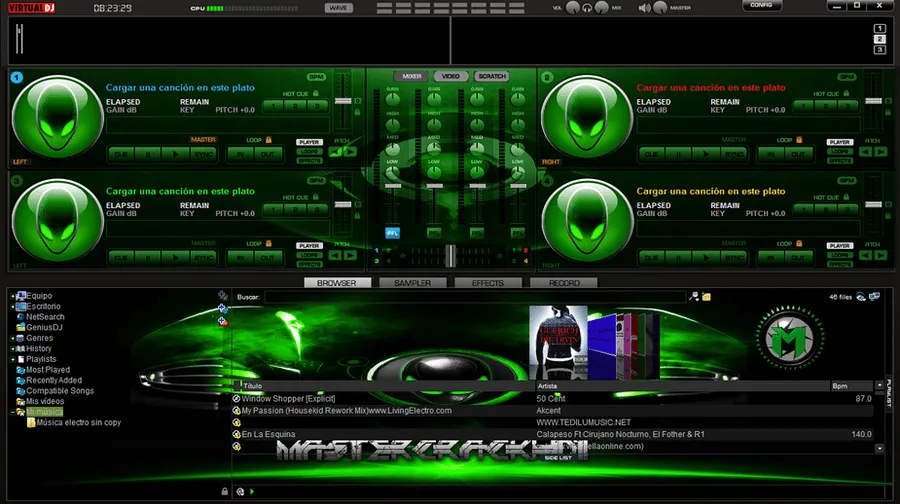
Task: Toggle deck 1 loop lock
Action: coord(268,139)
